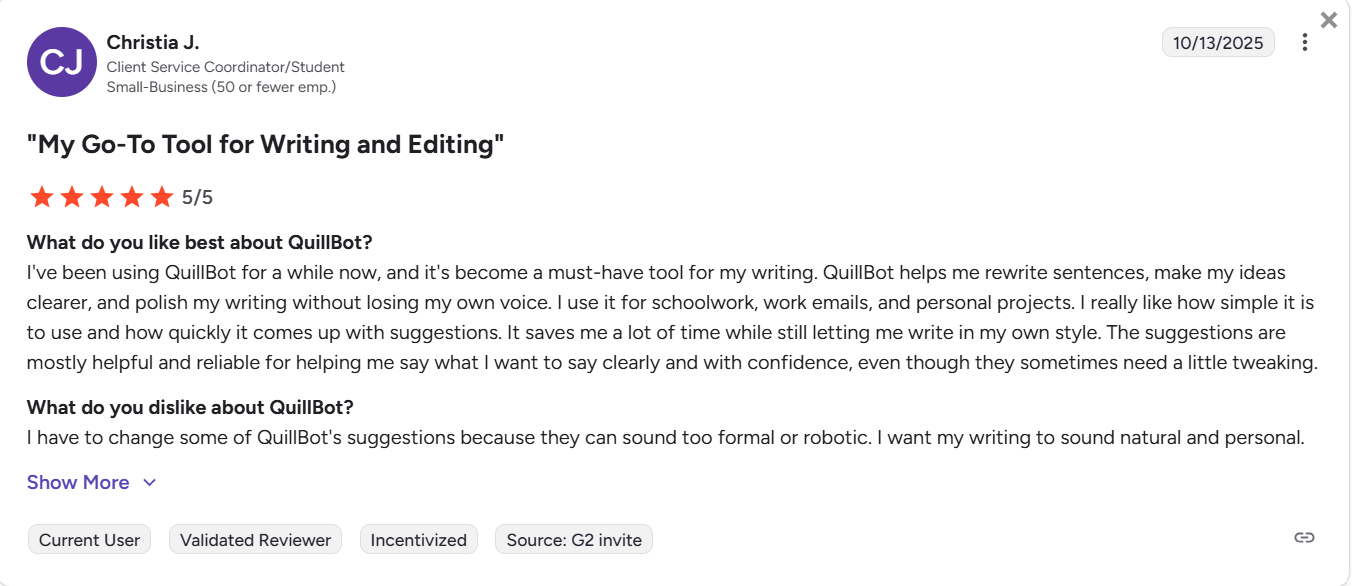This screenshot has height=586, width=1352.
Task: Select the first star in the rating
Action: click(42, 196)
